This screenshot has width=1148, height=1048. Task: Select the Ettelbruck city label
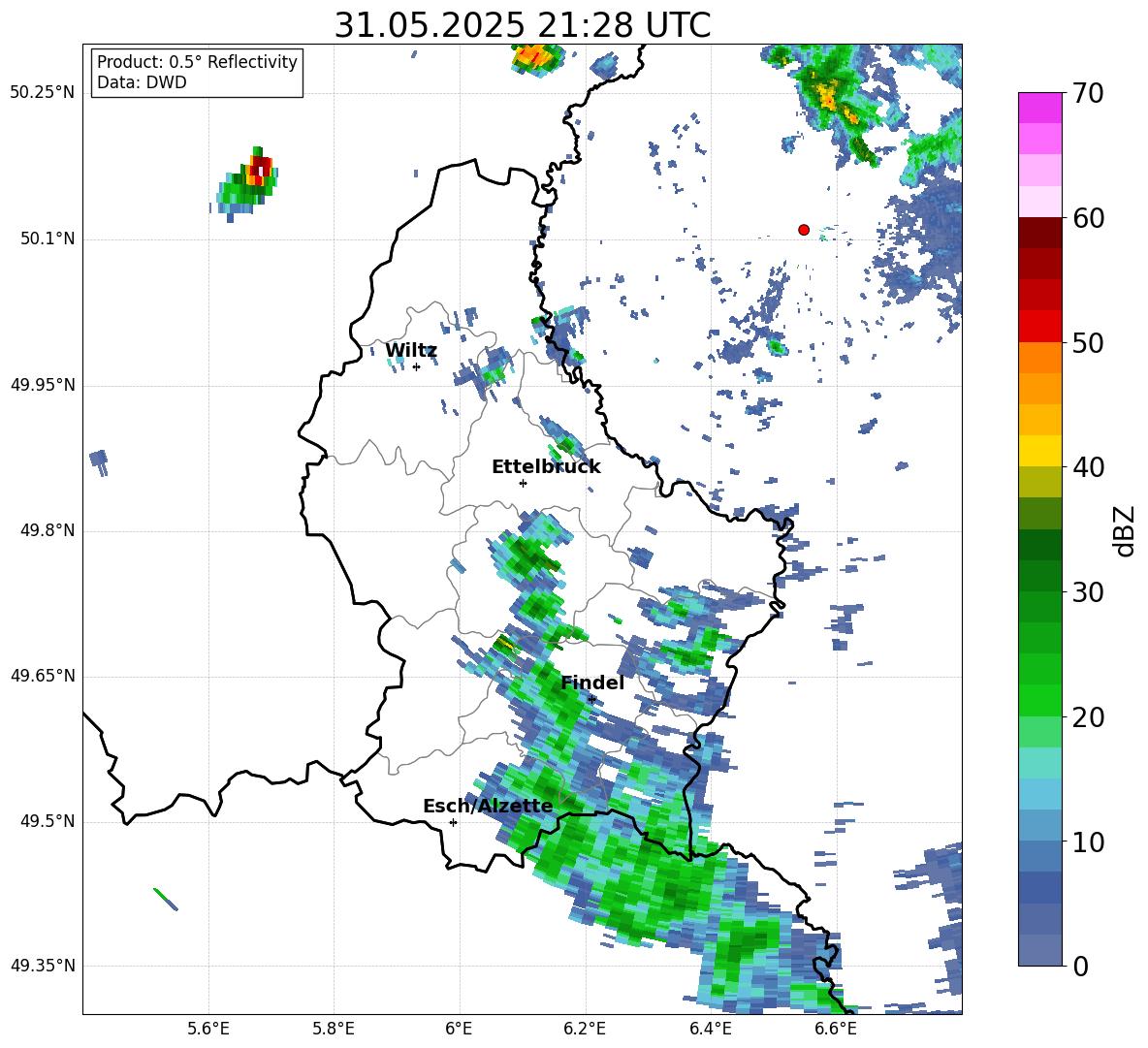click(x=546, y=467)
